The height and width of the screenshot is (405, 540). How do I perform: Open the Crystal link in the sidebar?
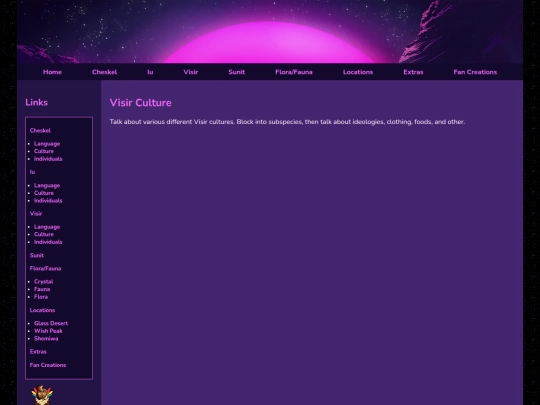[x=43, y=281]
